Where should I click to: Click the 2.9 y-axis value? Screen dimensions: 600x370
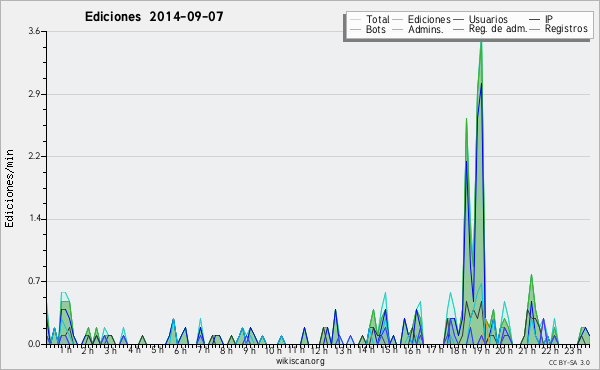pyautogui.click(x=34, y=94)
